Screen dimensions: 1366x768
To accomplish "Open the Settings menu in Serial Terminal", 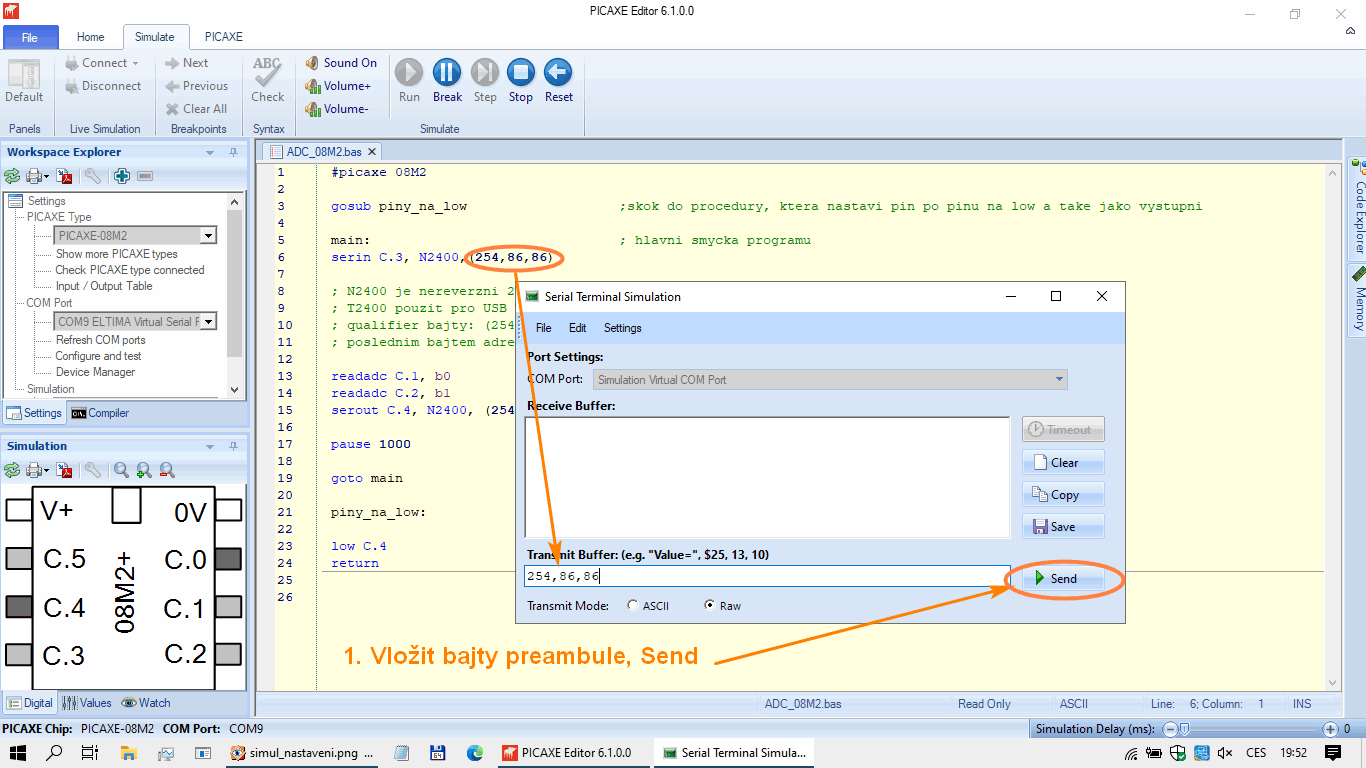I will point(622,328).
